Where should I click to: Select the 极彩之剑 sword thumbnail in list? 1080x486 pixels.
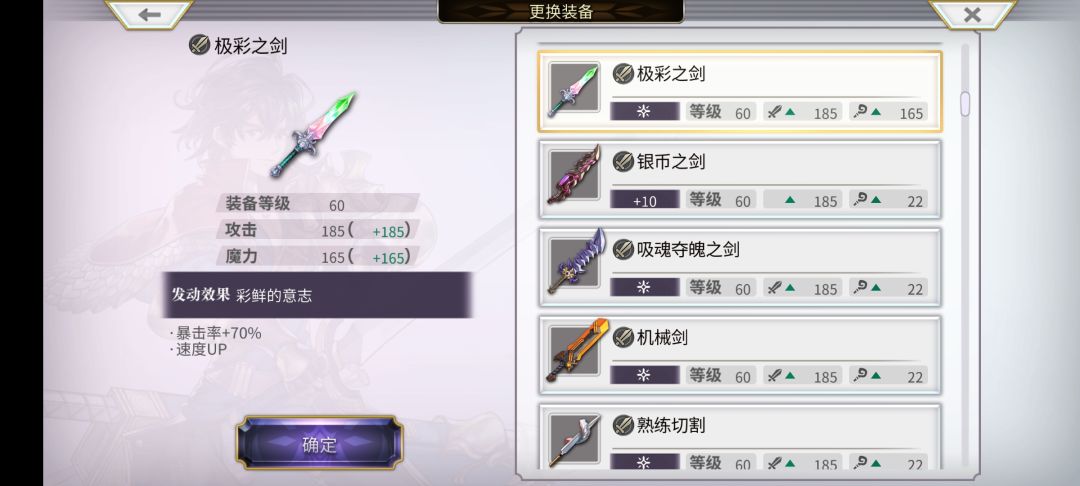click(x=574, y=89)
